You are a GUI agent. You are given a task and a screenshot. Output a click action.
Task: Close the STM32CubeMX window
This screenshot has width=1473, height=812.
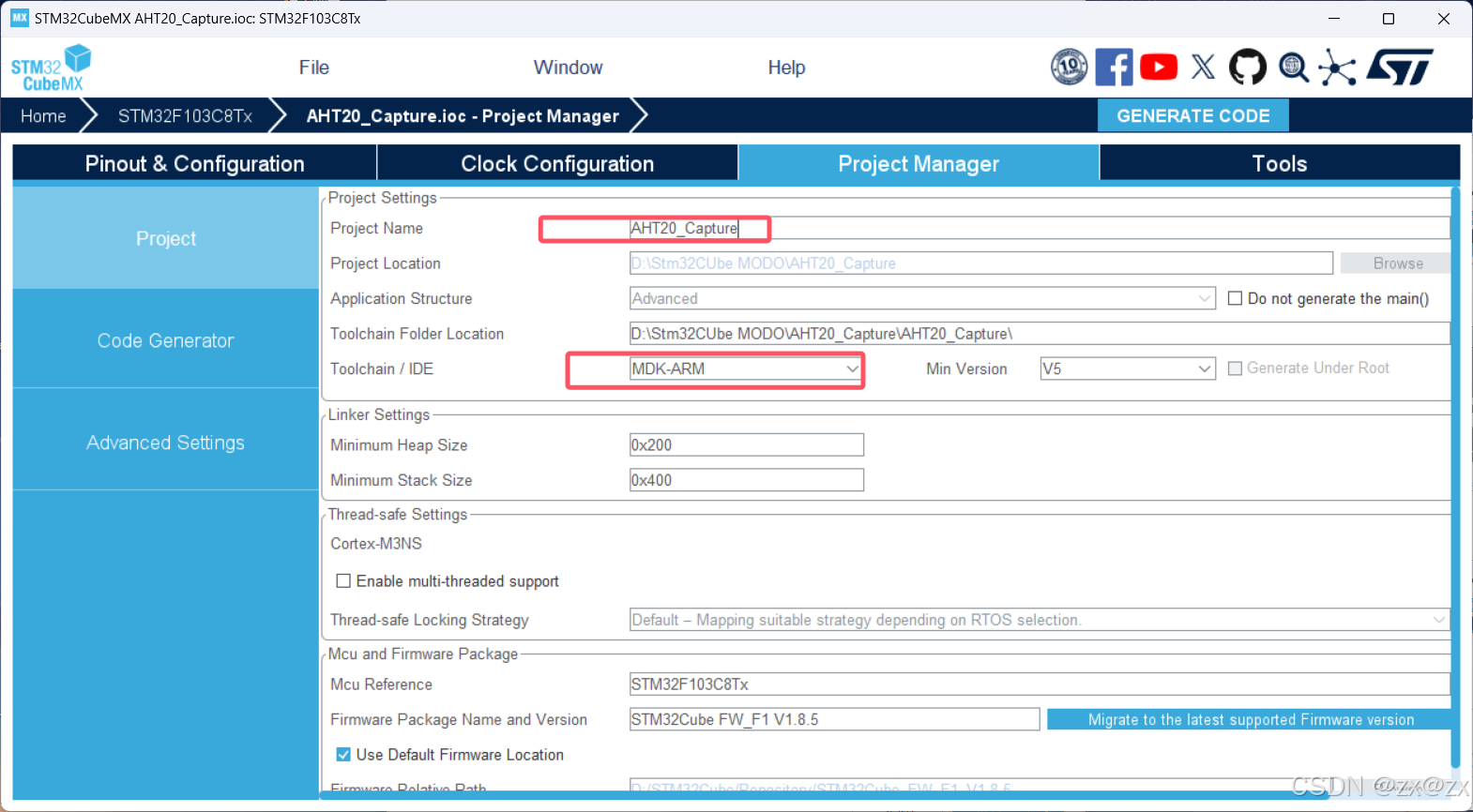point(1444,19)
